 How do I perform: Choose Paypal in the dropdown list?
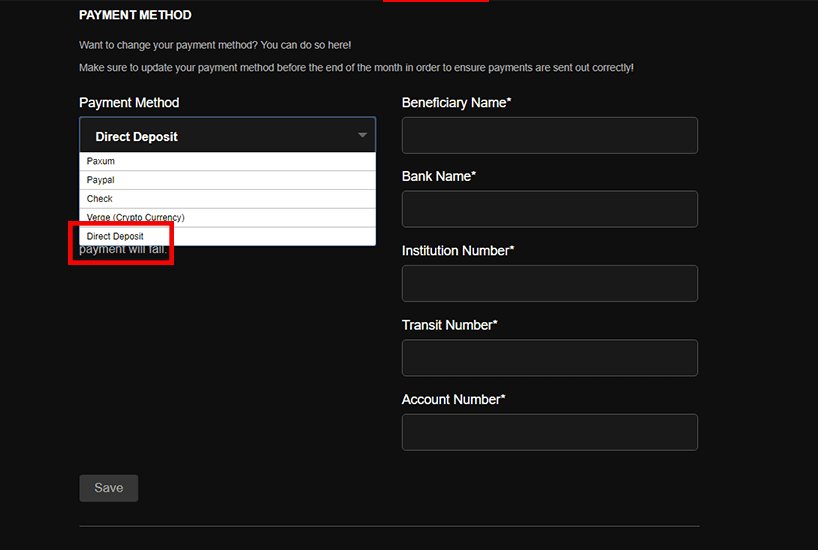coord(227,180)
